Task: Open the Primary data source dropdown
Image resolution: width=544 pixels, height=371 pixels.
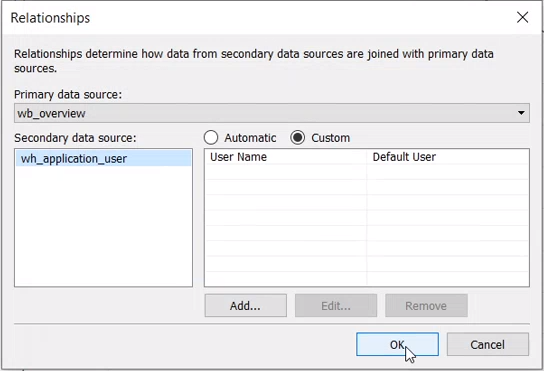Action: click(x=272, y=113)
